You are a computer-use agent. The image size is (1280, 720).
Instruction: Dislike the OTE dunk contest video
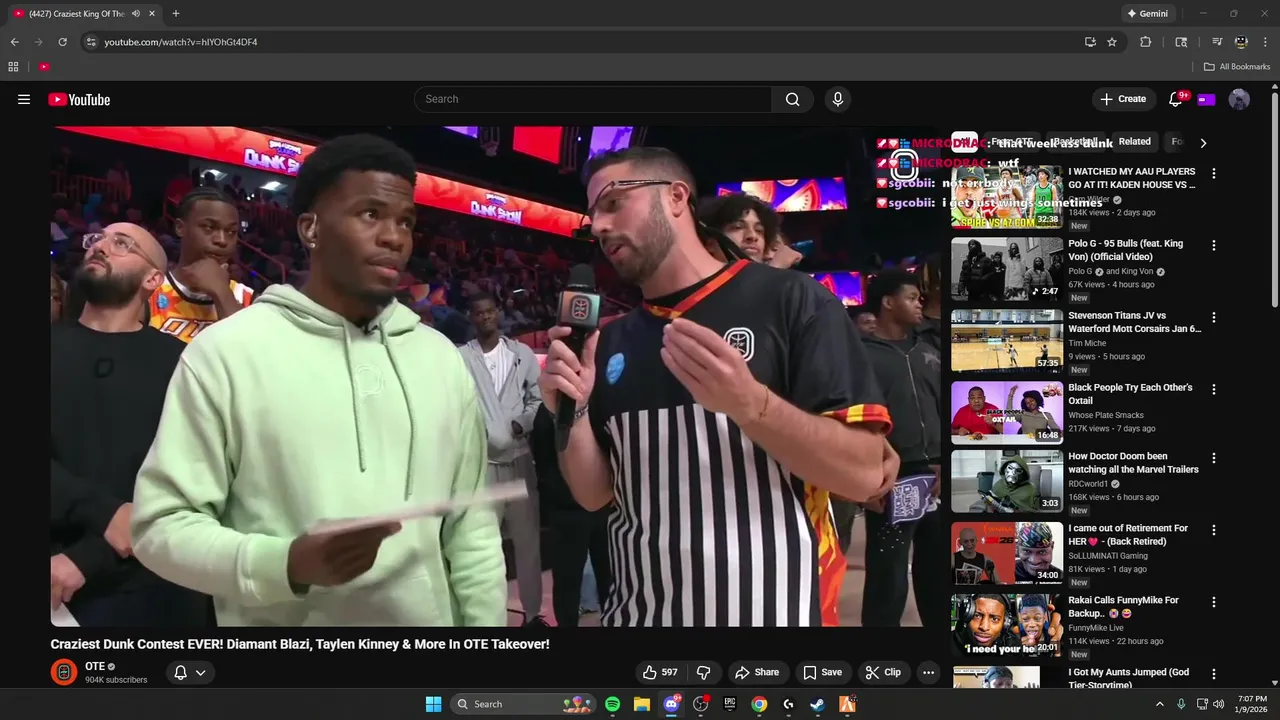click(x=704, y=672)
